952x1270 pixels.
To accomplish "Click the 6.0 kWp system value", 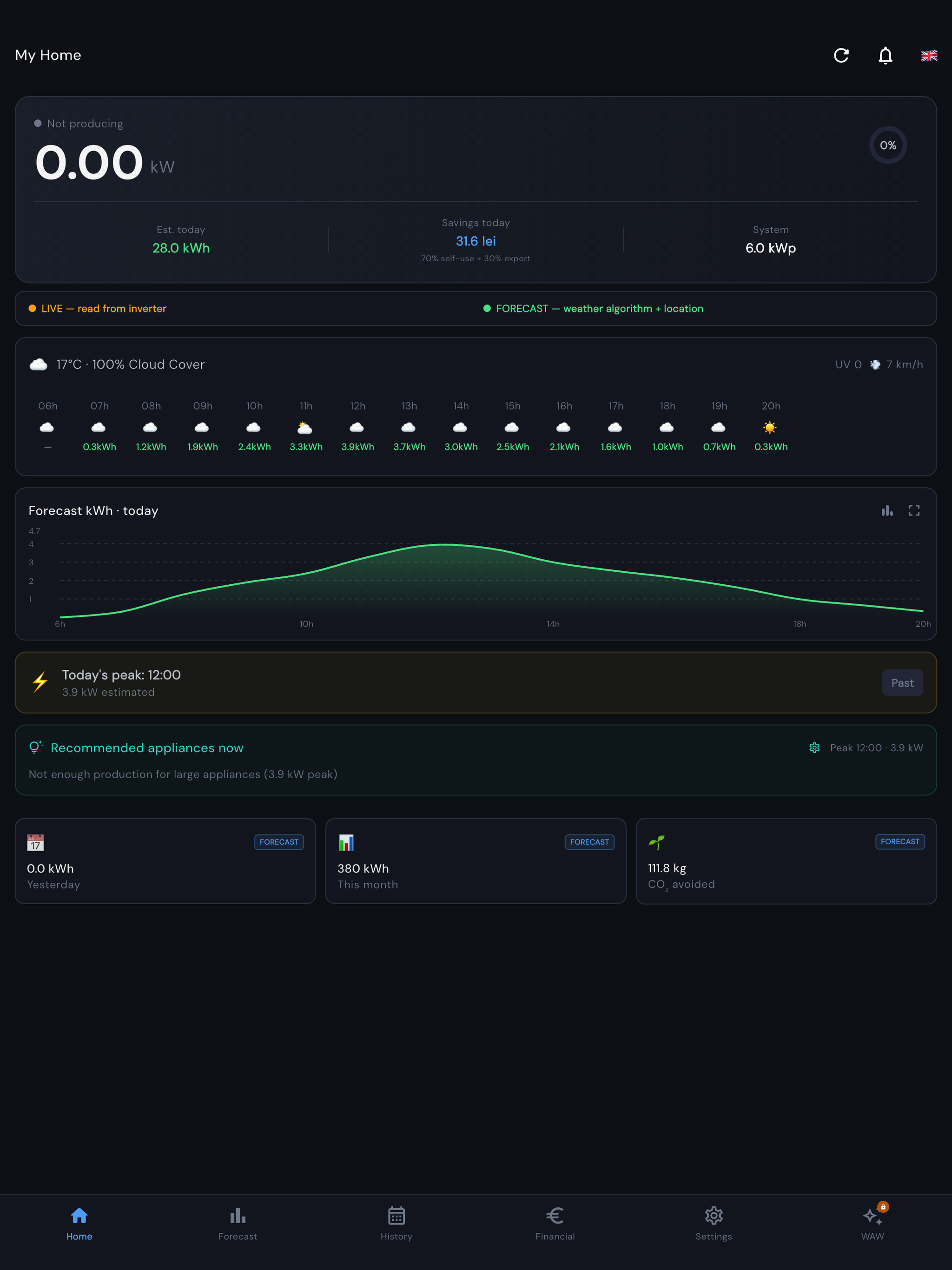I will coord(771,248).
